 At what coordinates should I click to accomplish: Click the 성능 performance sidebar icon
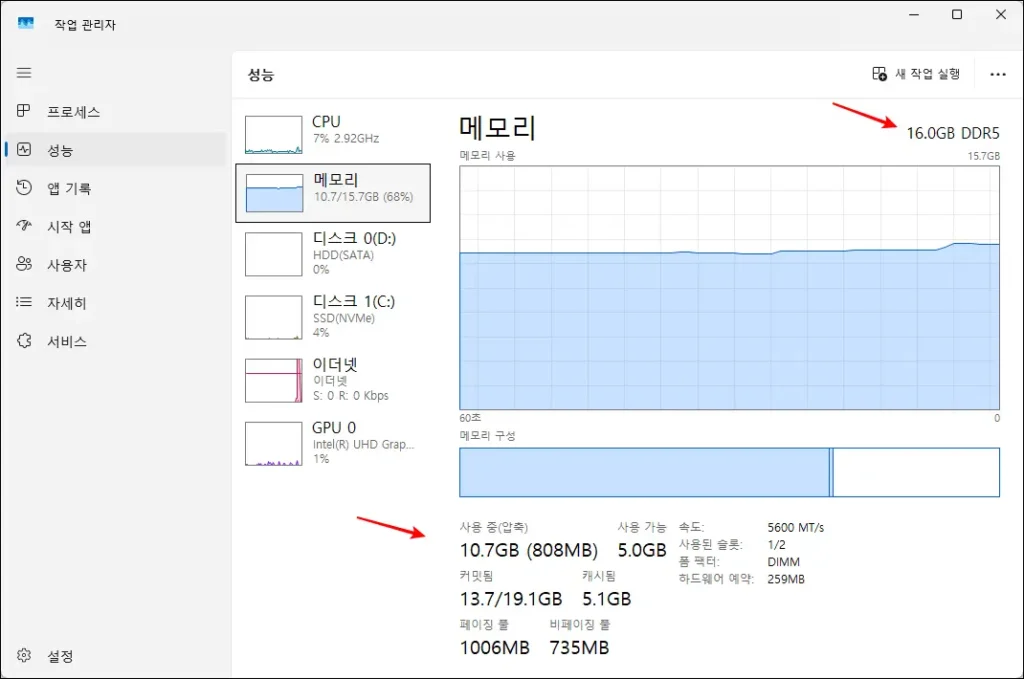coord(24,150)
